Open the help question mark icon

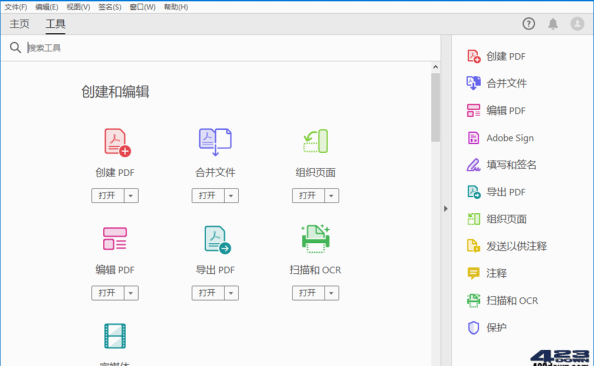[528, 24]
